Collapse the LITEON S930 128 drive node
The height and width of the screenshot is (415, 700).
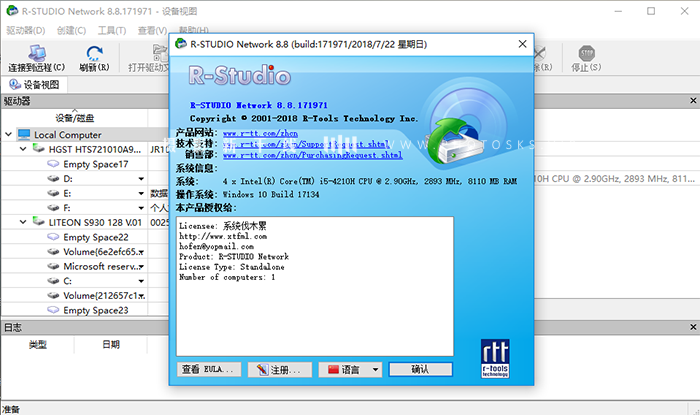click(23, 222)
